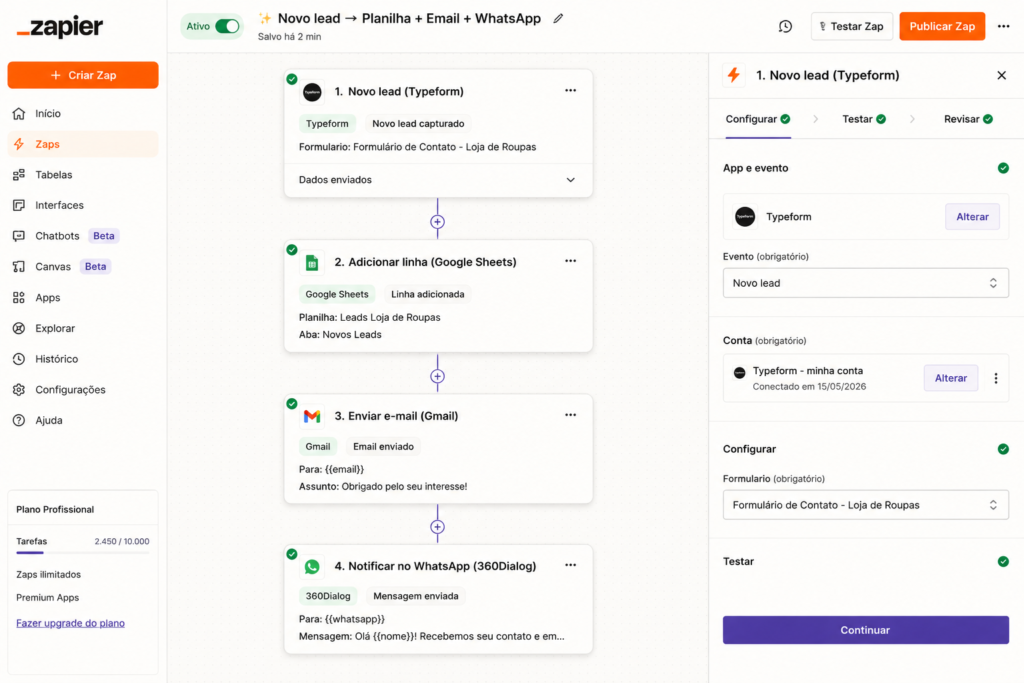The image size is (1024, 683).
Task: Click the Continuar button
Action: pyautogui.click(x=865, y=630)
